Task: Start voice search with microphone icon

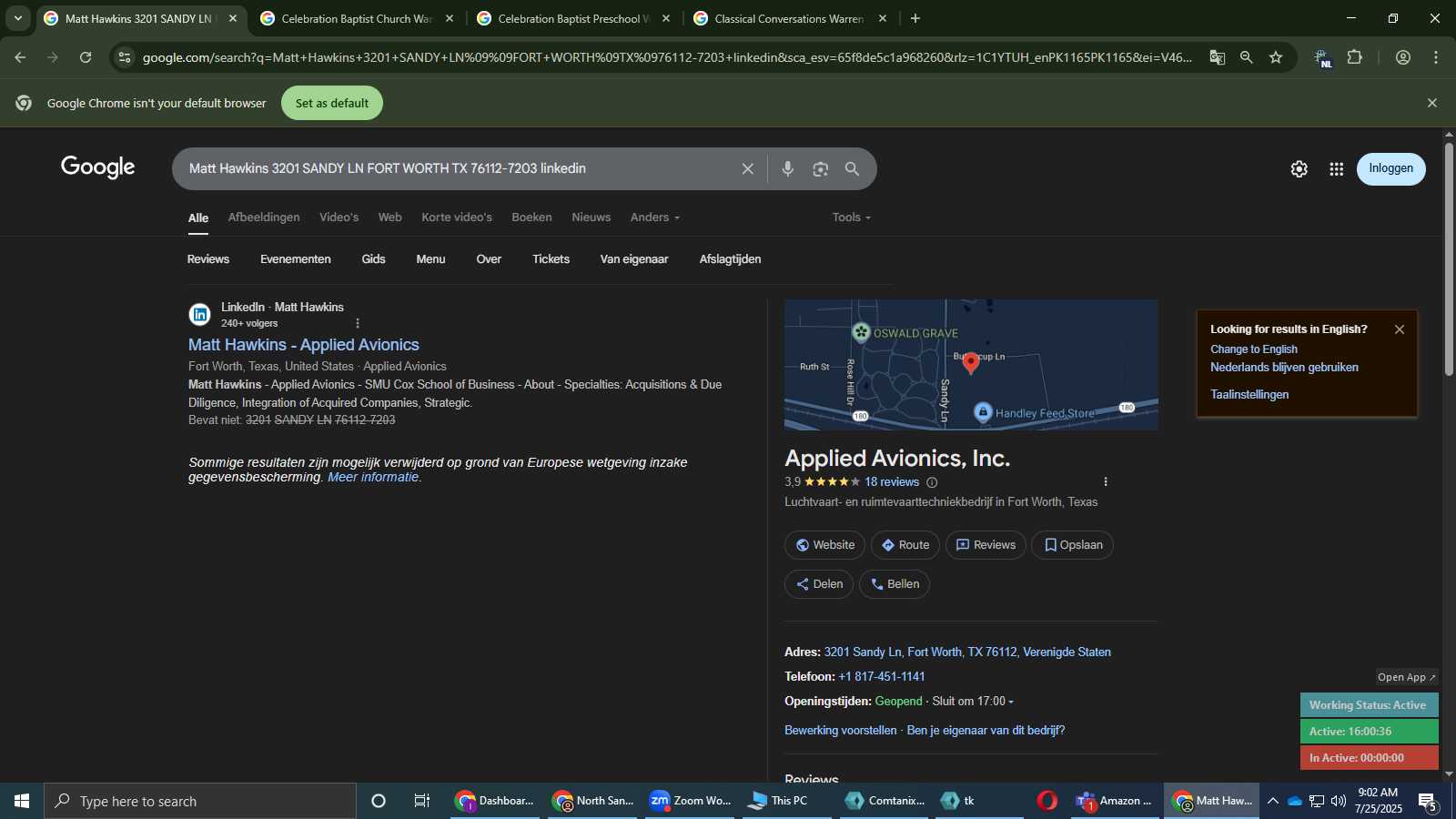Action: click(x=787, y=169)
